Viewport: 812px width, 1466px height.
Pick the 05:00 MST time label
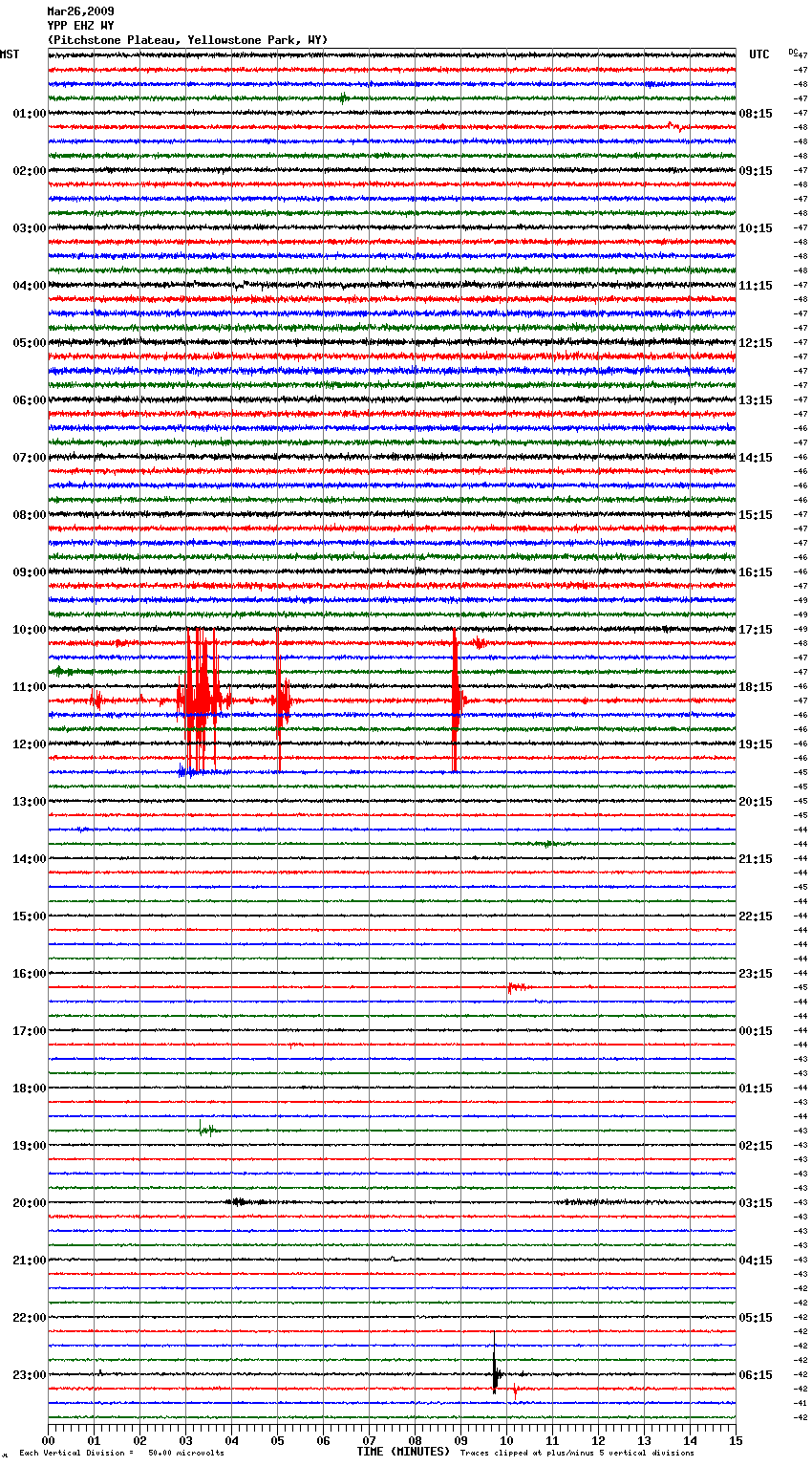pyautogui.click(x=30, y=343)
